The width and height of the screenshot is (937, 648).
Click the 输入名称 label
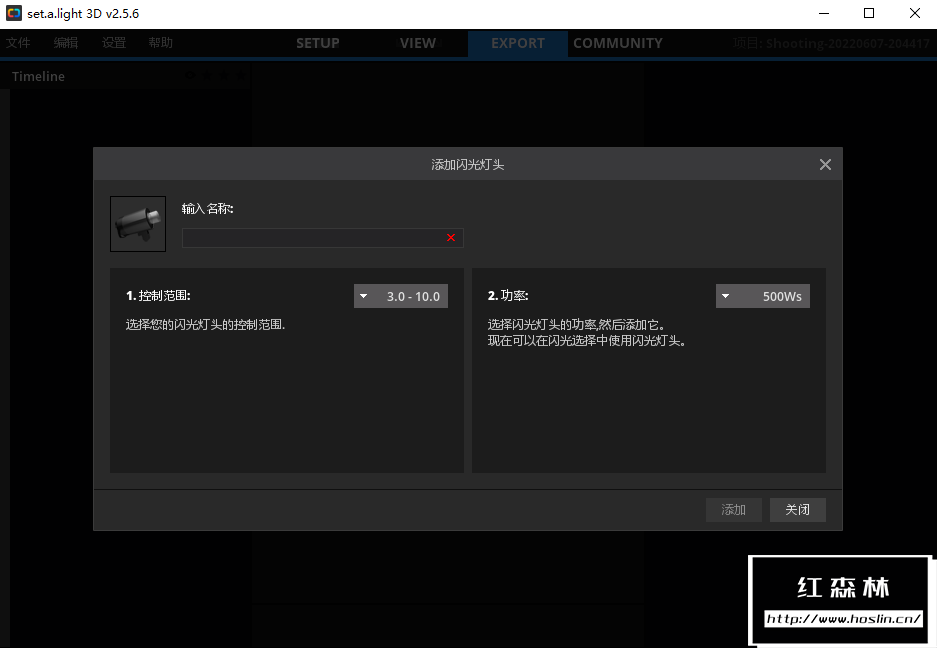[207, 209]
